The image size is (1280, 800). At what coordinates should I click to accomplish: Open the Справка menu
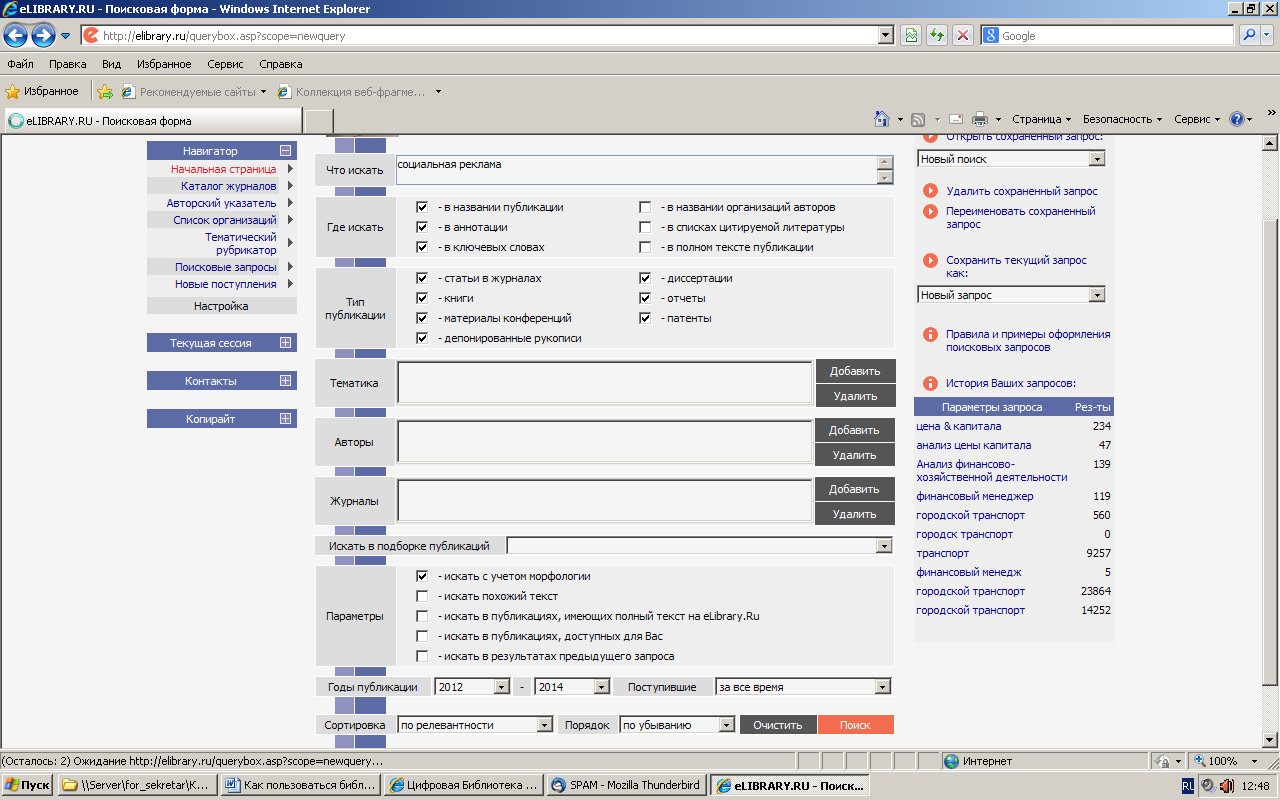(281, 64)
